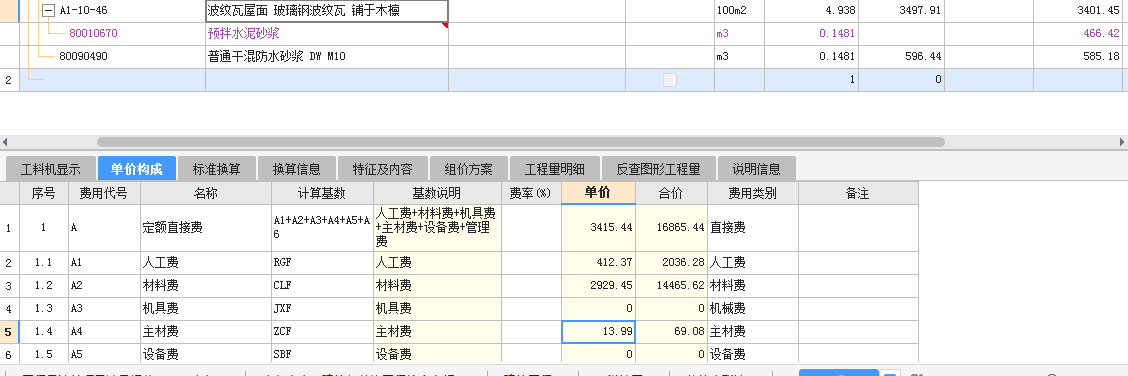Click the JXF calculation base cell

tap(322, 309)
